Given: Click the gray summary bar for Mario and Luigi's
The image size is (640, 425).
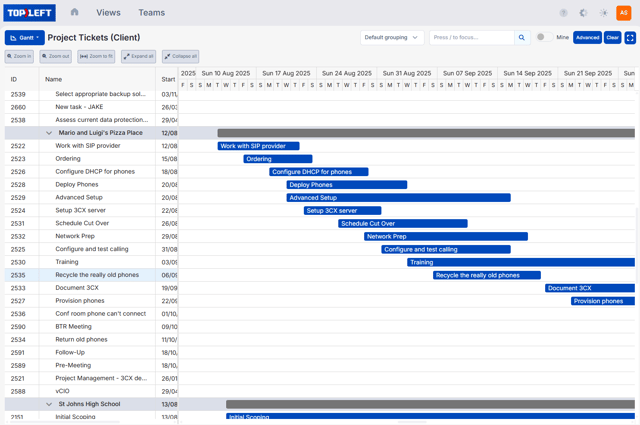Looking at the screenshot, I should pyautogui.click(x=426, y=133).
